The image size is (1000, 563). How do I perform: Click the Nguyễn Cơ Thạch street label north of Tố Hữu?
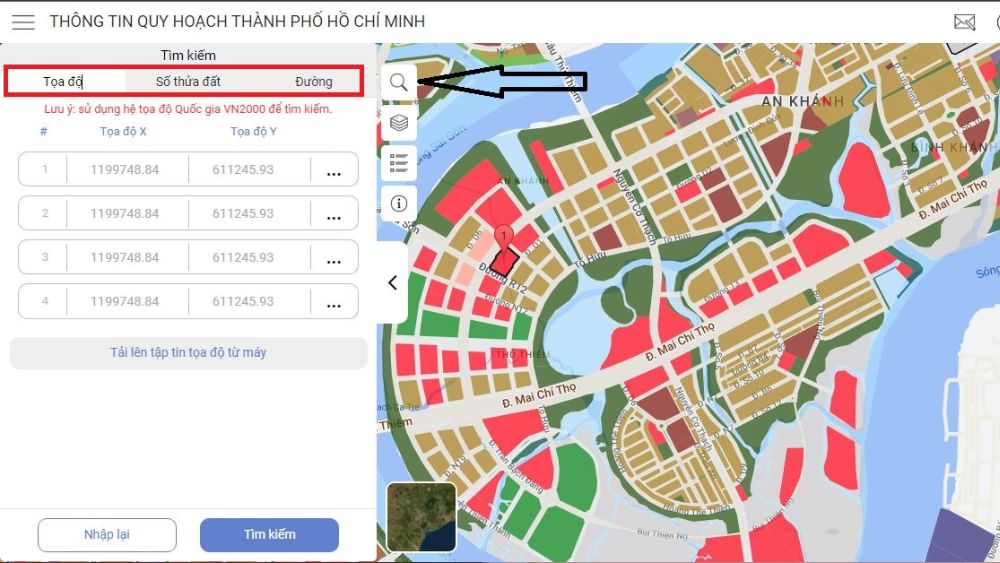click(634, 207)
